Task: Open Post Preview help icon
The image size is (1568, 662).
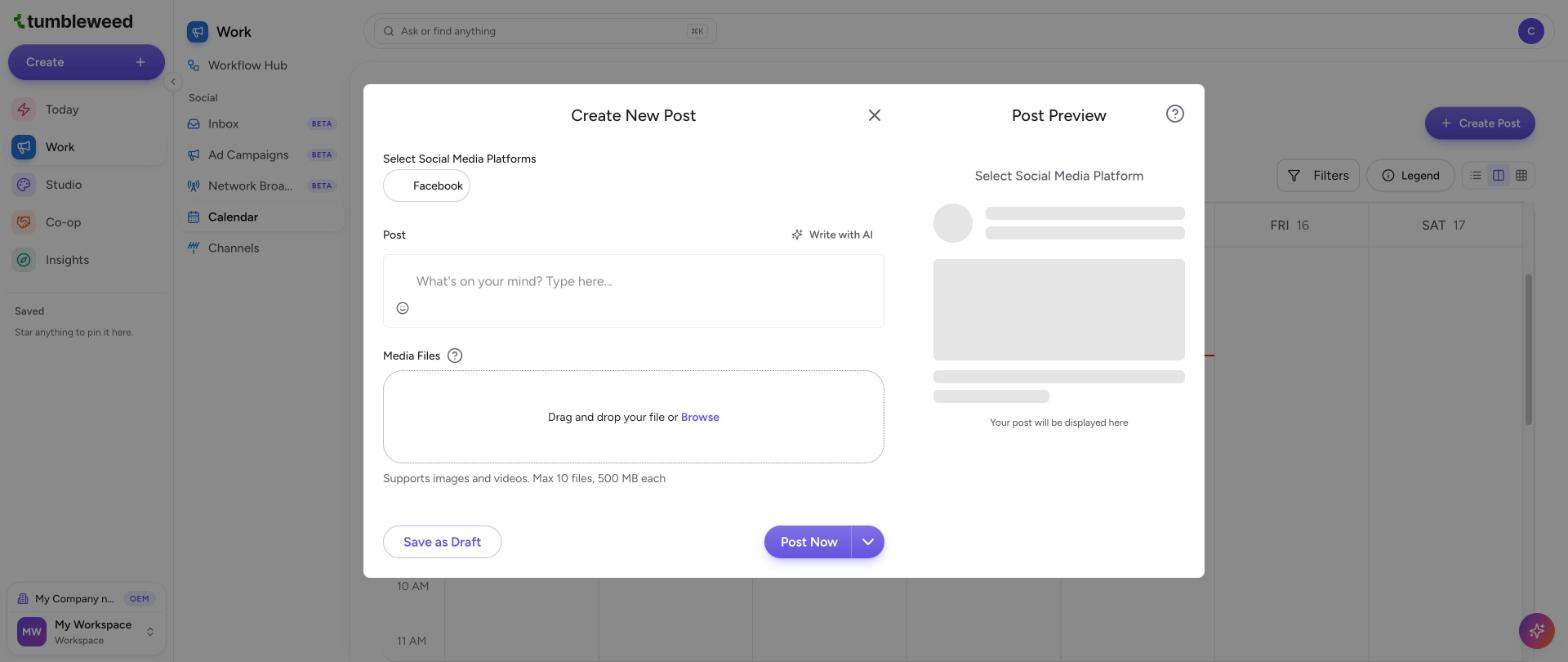Action: tap(1175, 114)
